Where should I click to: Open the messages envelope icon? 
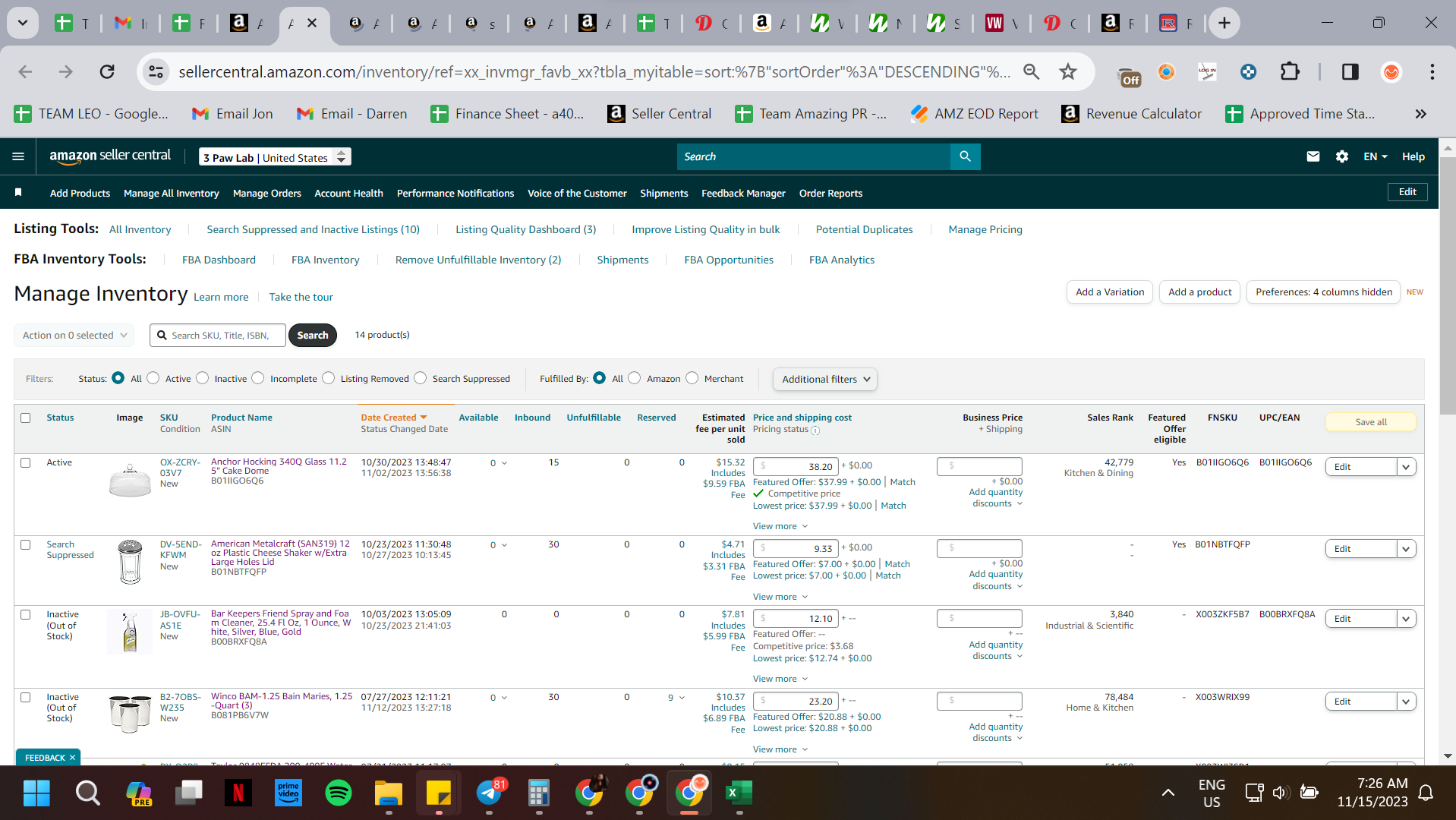[1313, 156]
